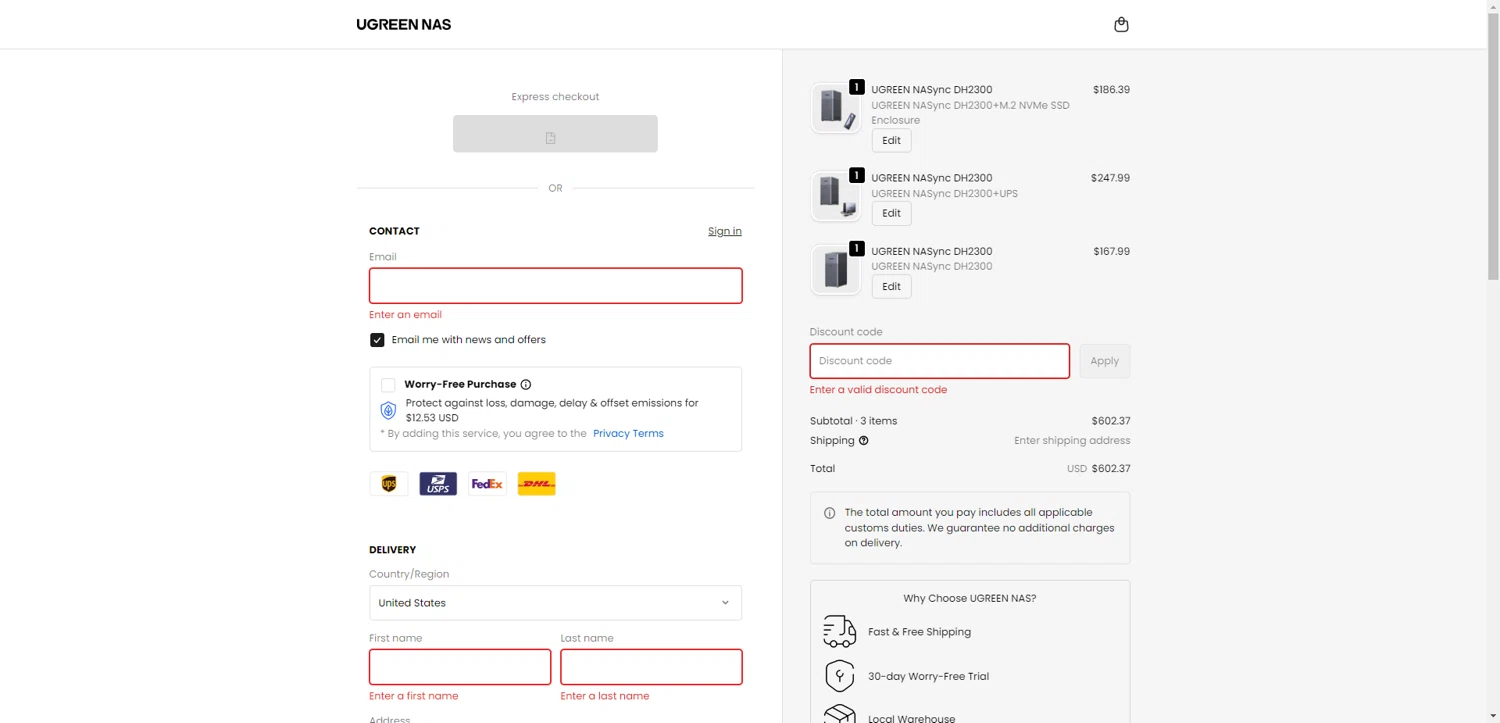Open the Country/Region dropdown

555,603
